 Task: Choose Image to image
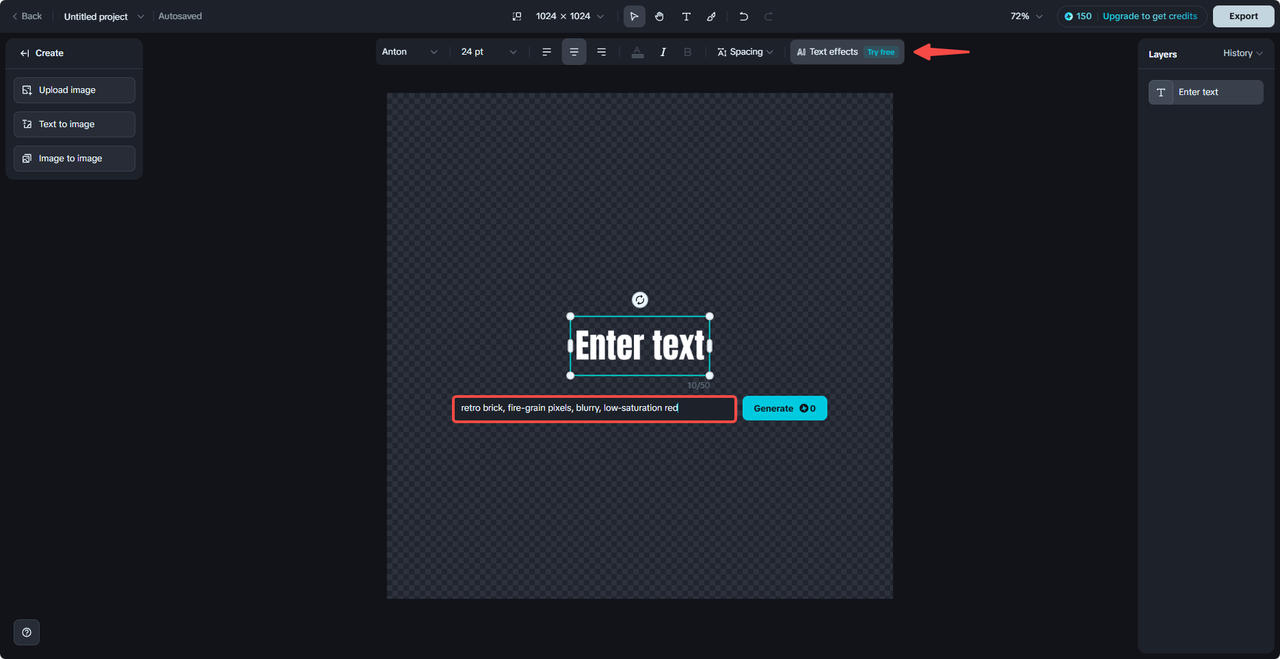point(74,158)
